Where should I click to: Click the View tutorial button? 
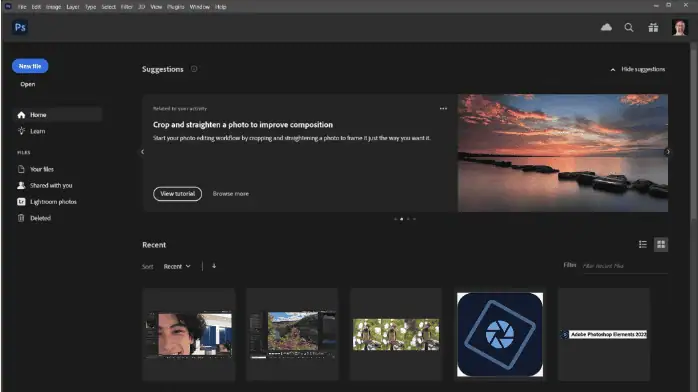(x=177, y=194)
